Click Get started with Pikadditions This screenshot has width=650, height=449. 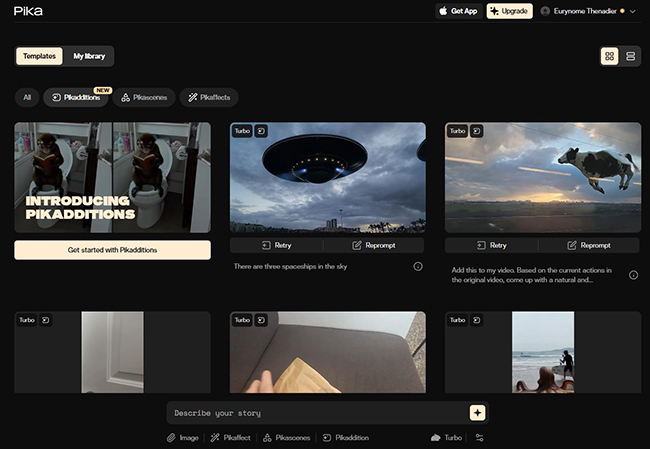tap(112, 250)
